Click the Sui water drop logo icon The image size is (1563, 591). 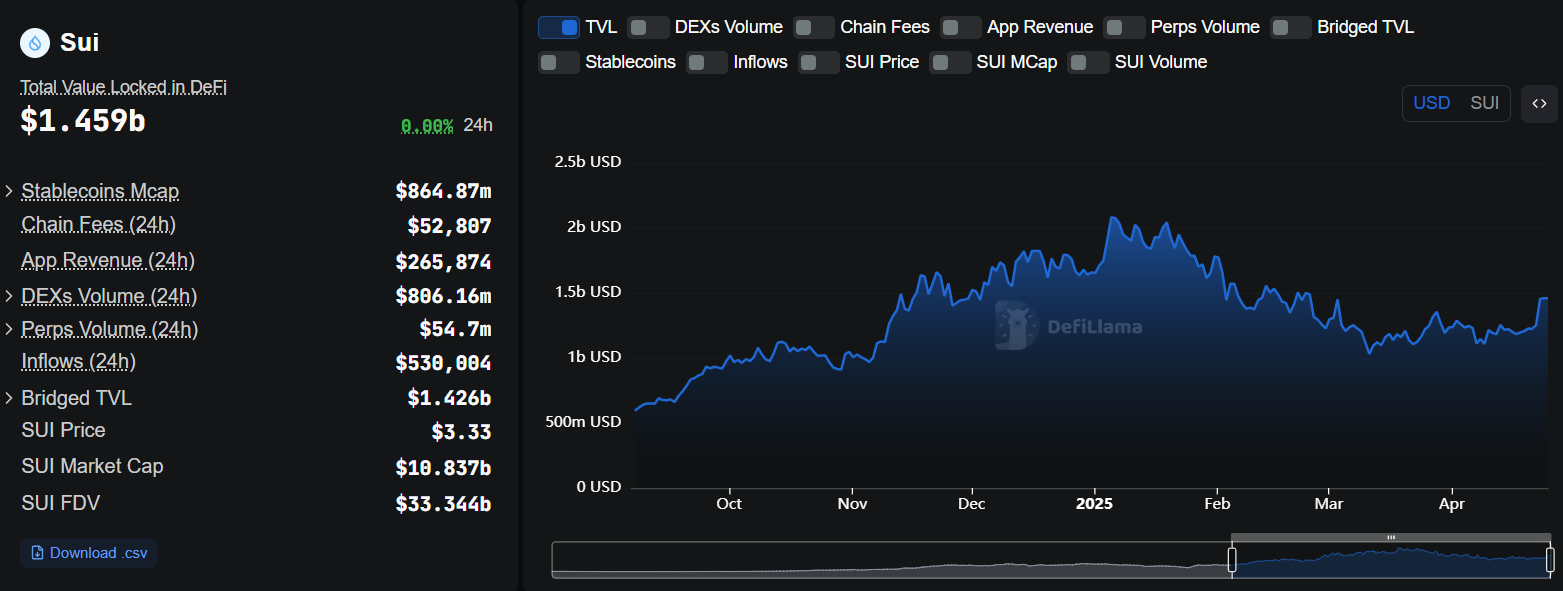tap(37, 43)
